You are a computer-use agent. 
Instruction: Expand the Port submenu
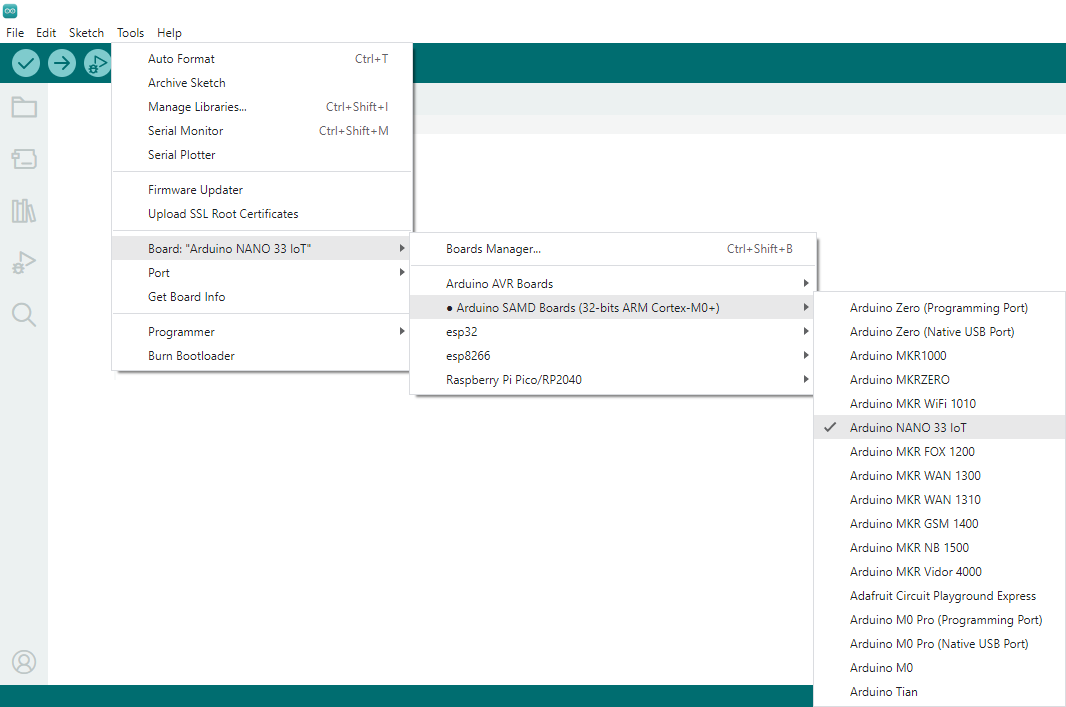(x=261, y=273)
